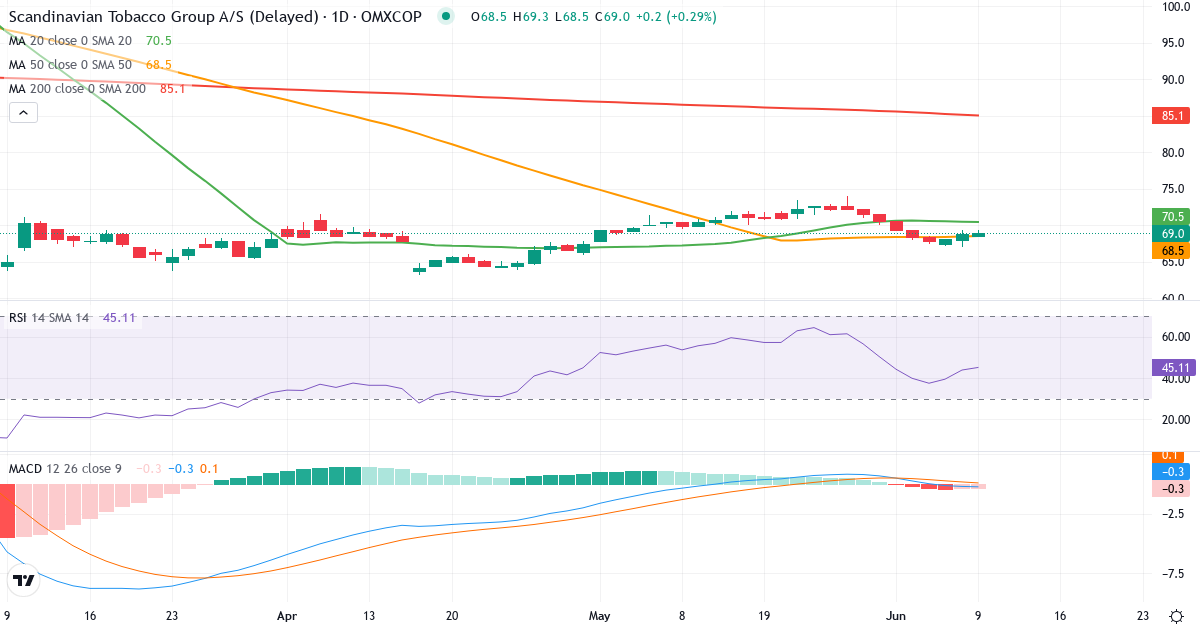This screenshot has width=1200, height=630.
Task: Click the 68.5 orange price label
Action: 1172,250
